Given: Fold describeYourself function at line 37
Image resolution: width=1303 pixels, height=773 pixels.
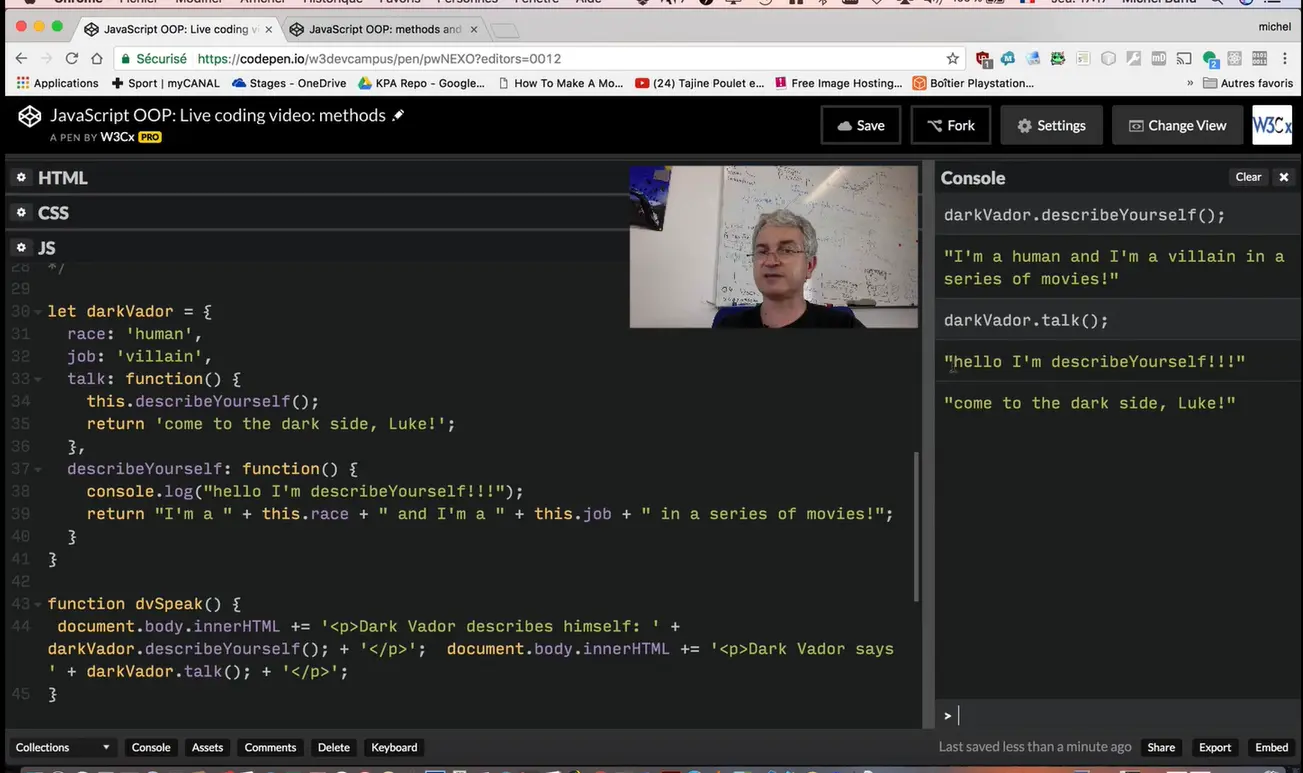Looking at the screenshot, I should (x=38, y=470).
